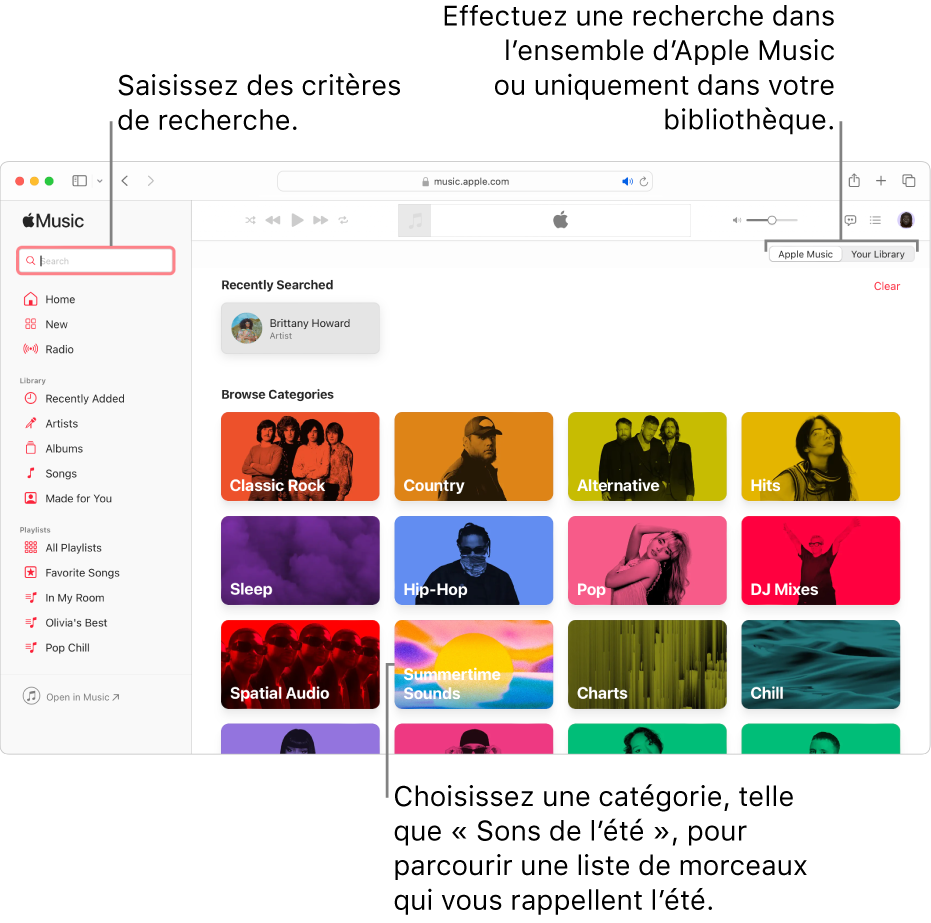Select the Apple Music search scope
The width and height of the screenshot is (931, 923).
click(805, 254)
